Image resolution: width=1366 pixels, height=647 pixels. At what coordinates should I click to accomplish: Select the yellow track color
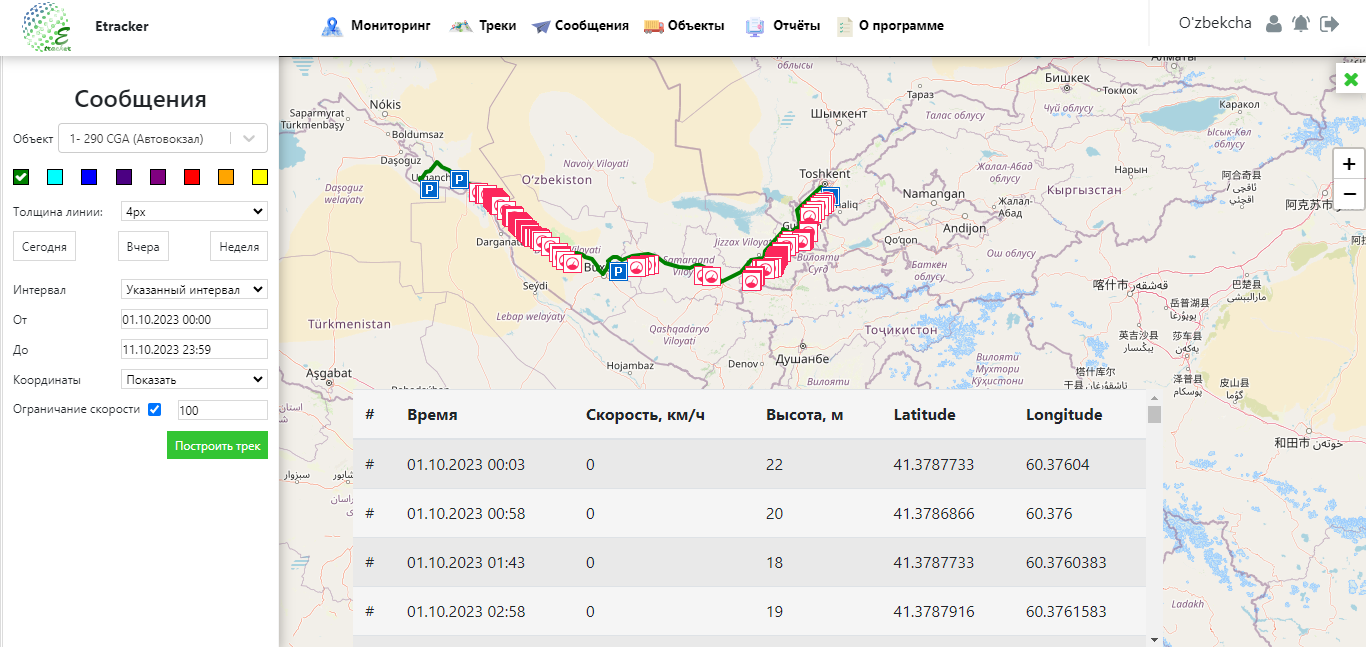(260, 177)
